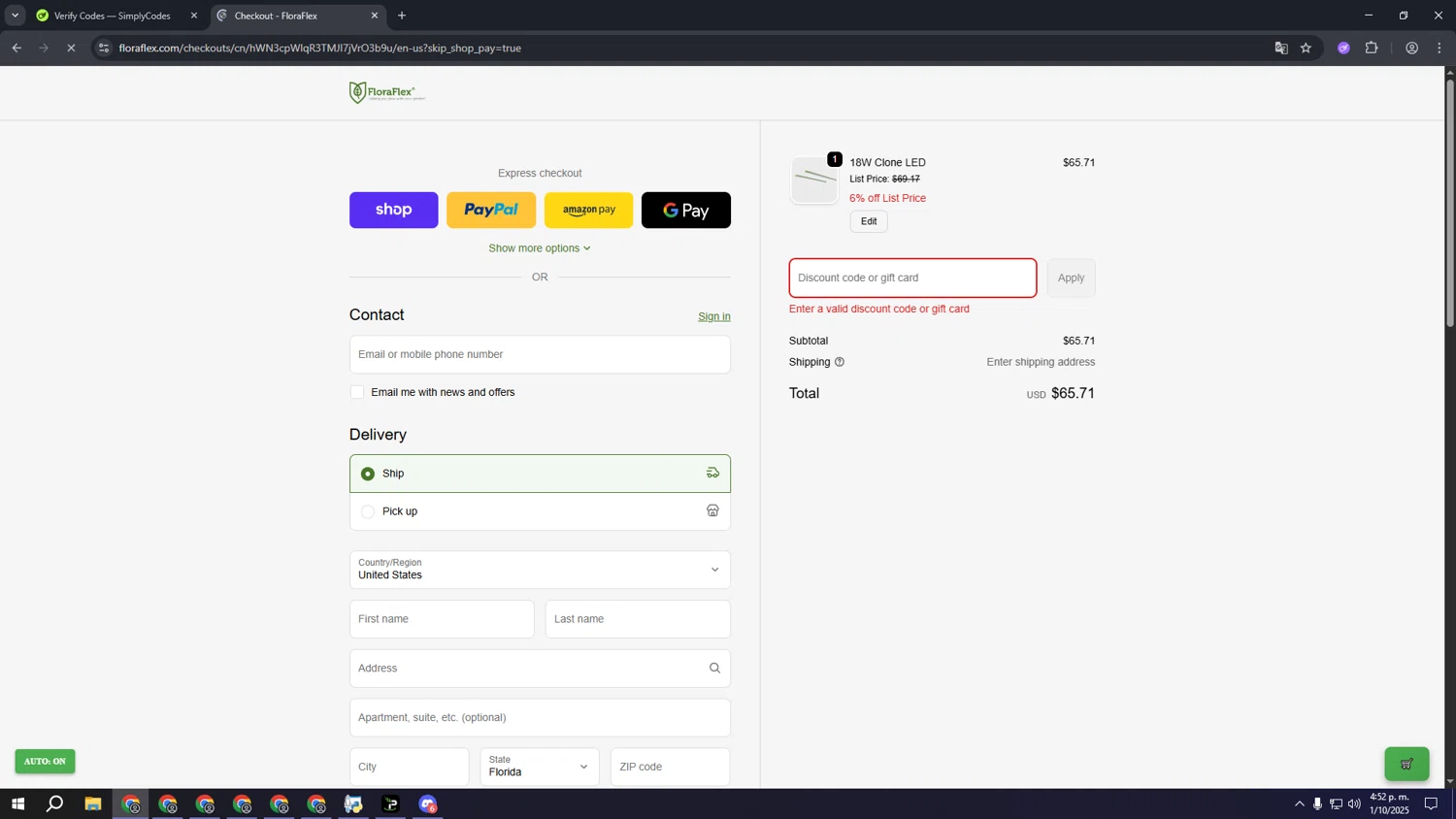This screenshot has width=1456, height=819.
Task: Select the Ship delivery option
Action: (x=540, y=474)
